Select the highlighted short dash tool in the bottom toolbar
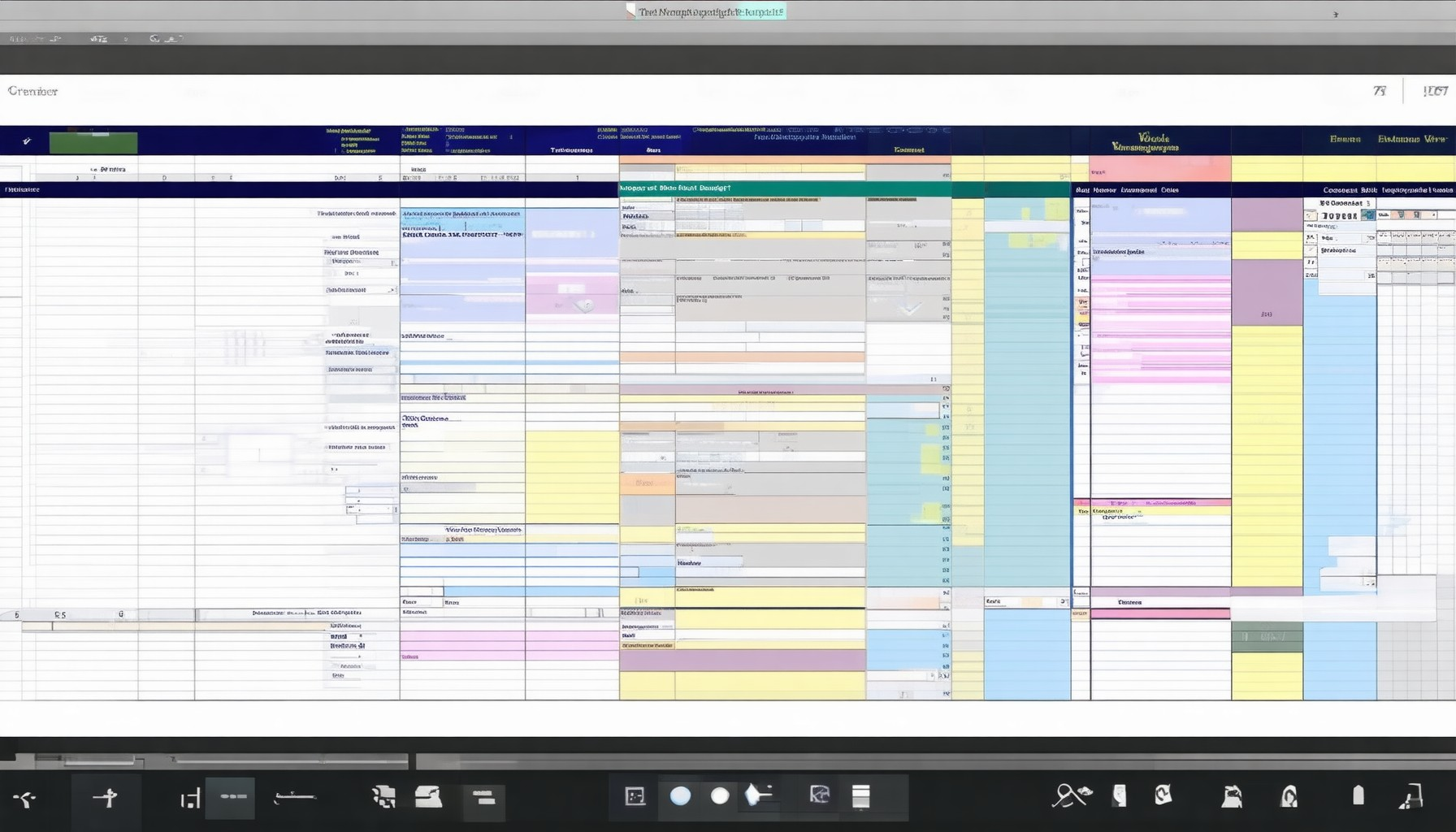Viewport: 1456px width, 832px height. click(x=232, y=797)
